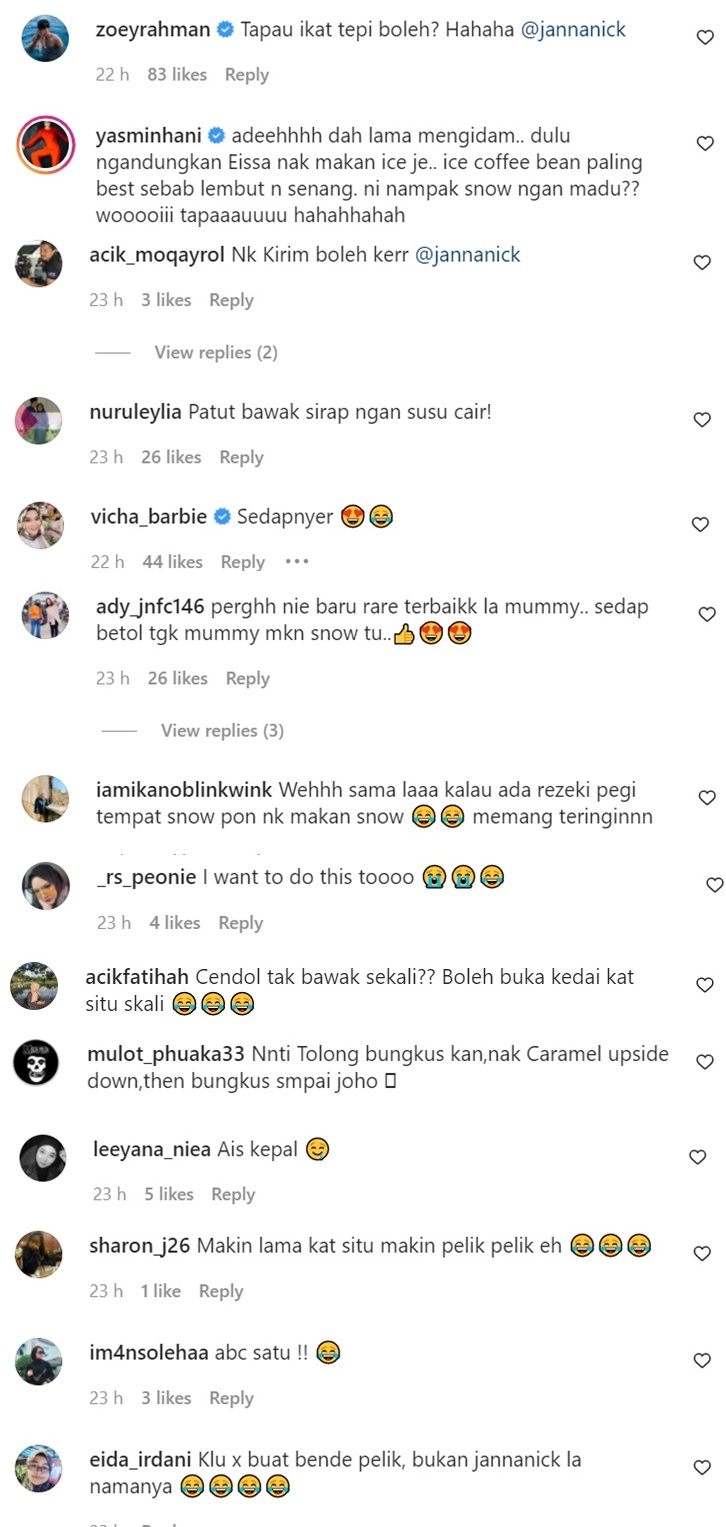Viewport: 726px width, 1527px height.
Task: Open the @jannanick mention in acik_moqayrol's comment
Action: (468, 255)
